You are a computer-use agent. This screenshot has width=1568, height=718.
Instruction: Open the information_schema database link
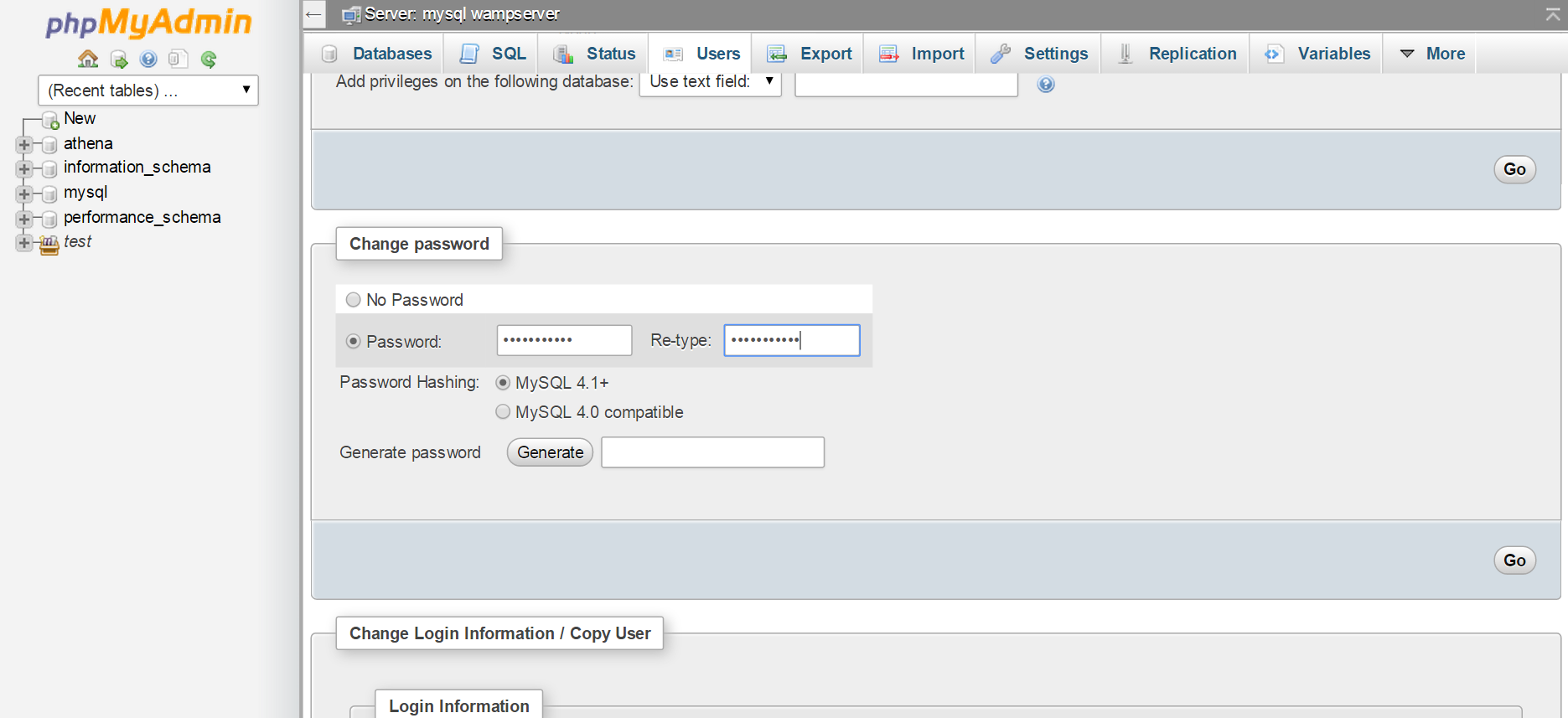[x=137, y=167]
